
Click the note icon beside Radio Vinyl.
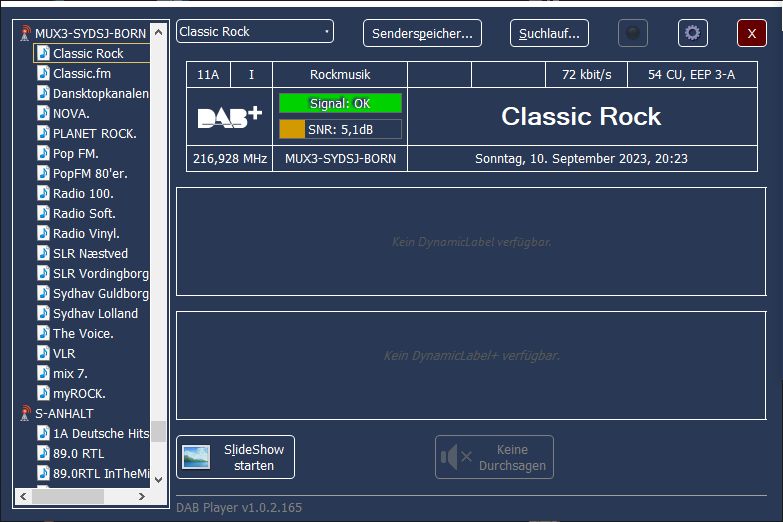43,233
